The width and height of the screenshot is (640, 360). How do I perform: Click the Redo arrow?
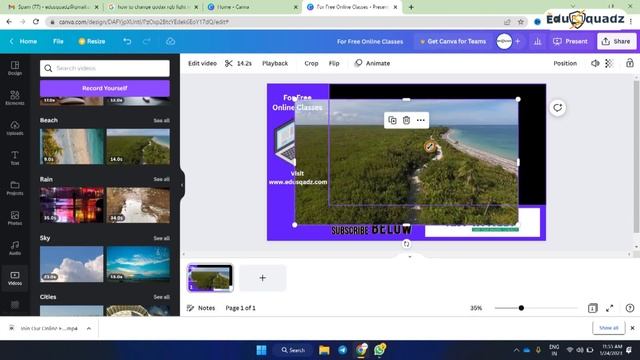coord(147,41)
